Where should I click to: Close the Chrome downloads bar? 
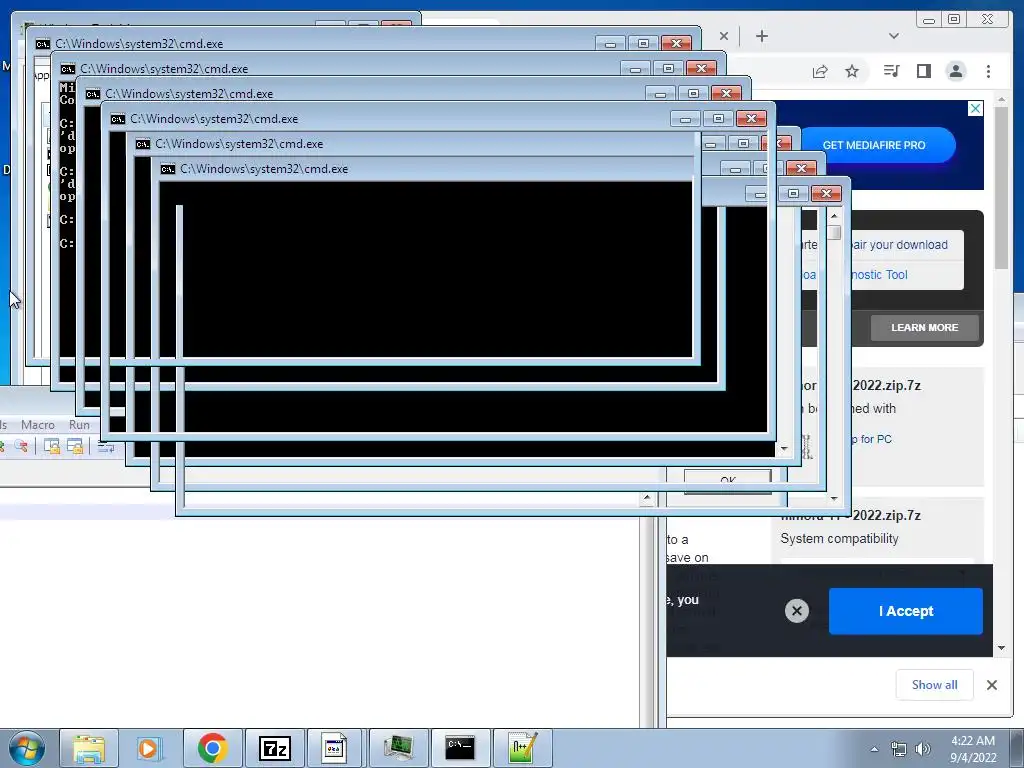992,684
